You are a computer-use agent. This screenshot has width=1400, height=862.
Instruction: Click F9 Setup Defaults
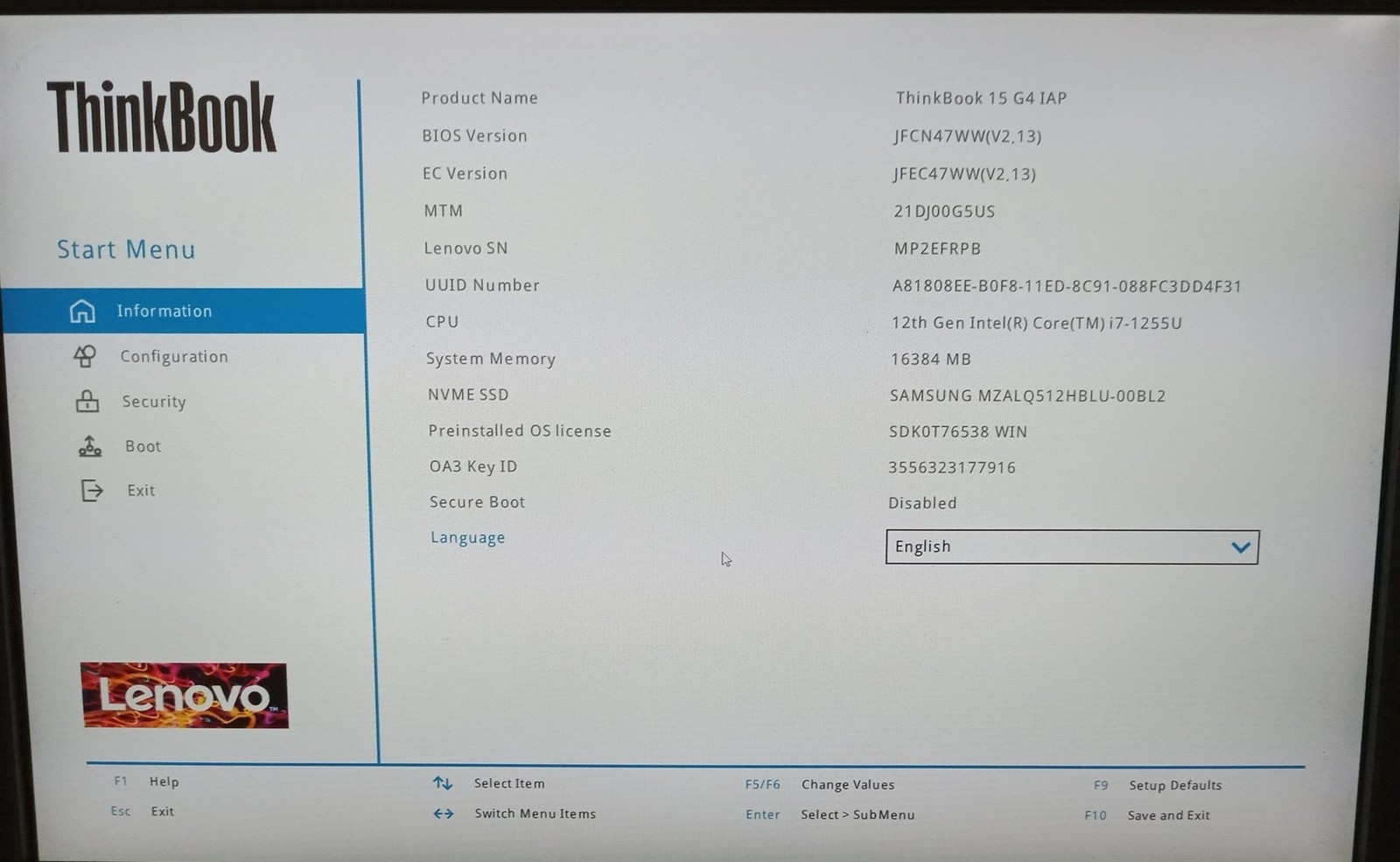[x=1158, y=785]
